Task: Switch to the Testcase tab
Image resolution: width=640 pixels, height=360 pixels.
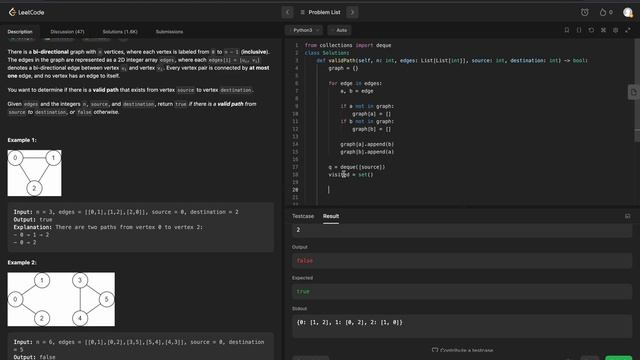Action: (x=303, y=216)
